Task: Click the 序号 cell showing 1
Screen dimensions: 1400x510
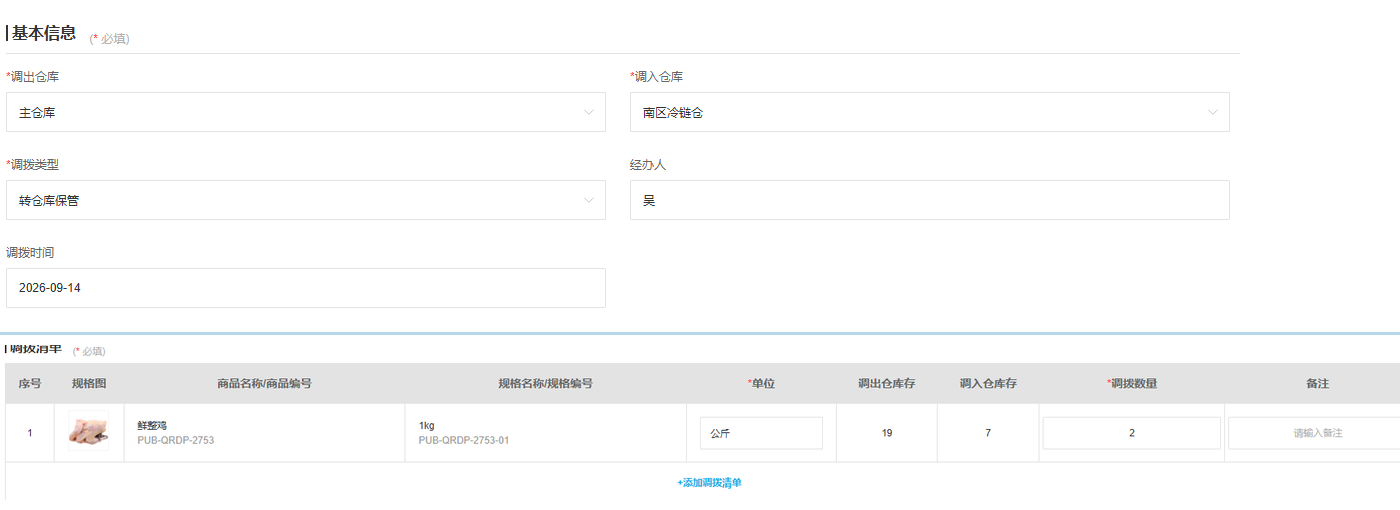Action: pyautogui.click(x=30, y=433)
